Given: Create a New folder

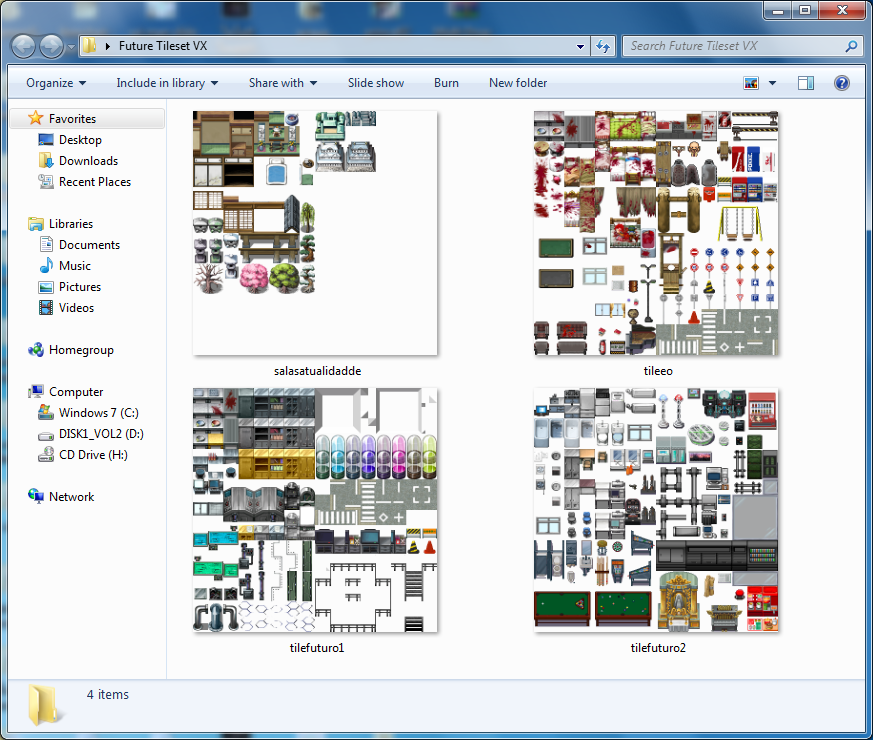Looking at the screenshot, I should tap(518, 83).
